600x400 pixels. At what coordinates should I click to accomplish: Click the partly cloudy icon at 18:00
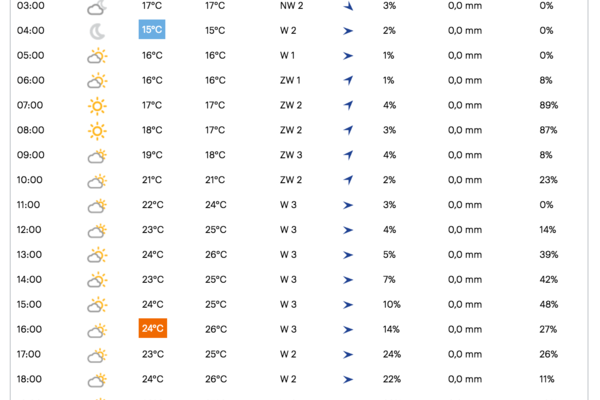coord(97,380)
